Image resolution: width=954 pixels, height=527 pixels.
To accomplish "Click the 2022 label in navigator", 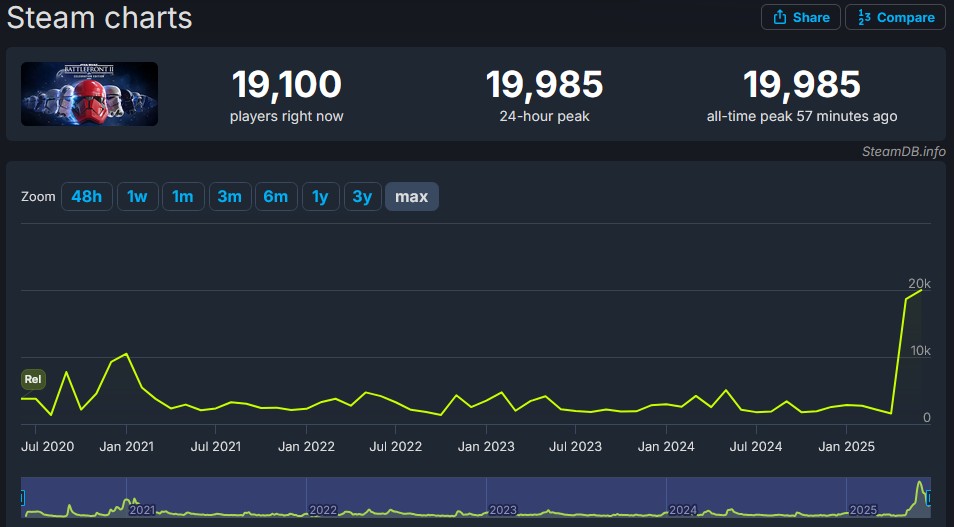I will click(322, 510).
